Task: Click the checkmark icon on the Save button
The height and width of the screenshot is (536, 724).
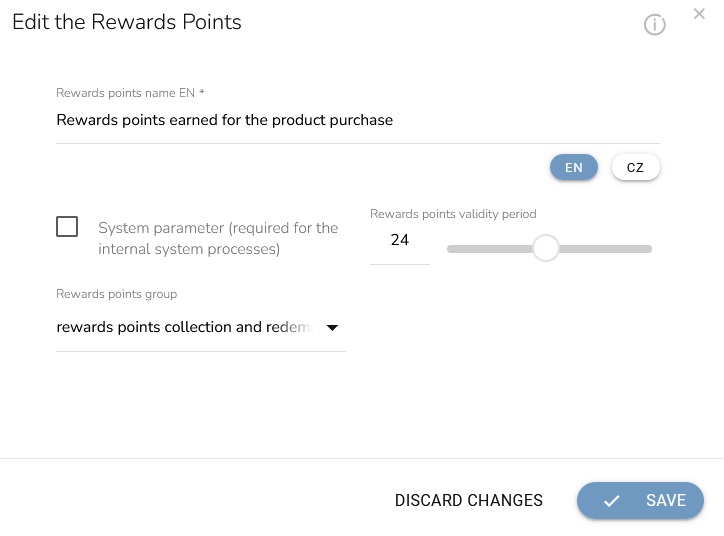Action: (x=612, y=501)
